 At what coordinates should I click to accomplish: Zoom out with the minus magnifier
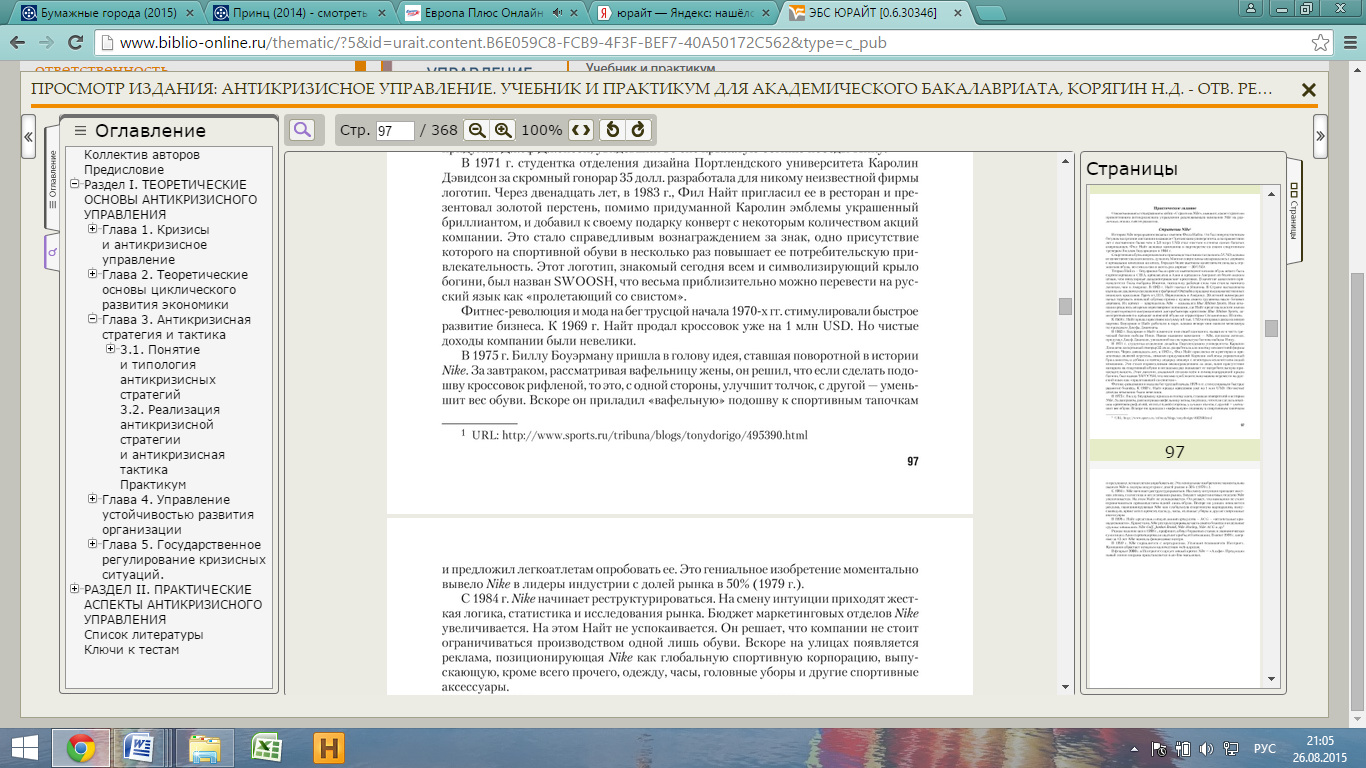[477, 130]
